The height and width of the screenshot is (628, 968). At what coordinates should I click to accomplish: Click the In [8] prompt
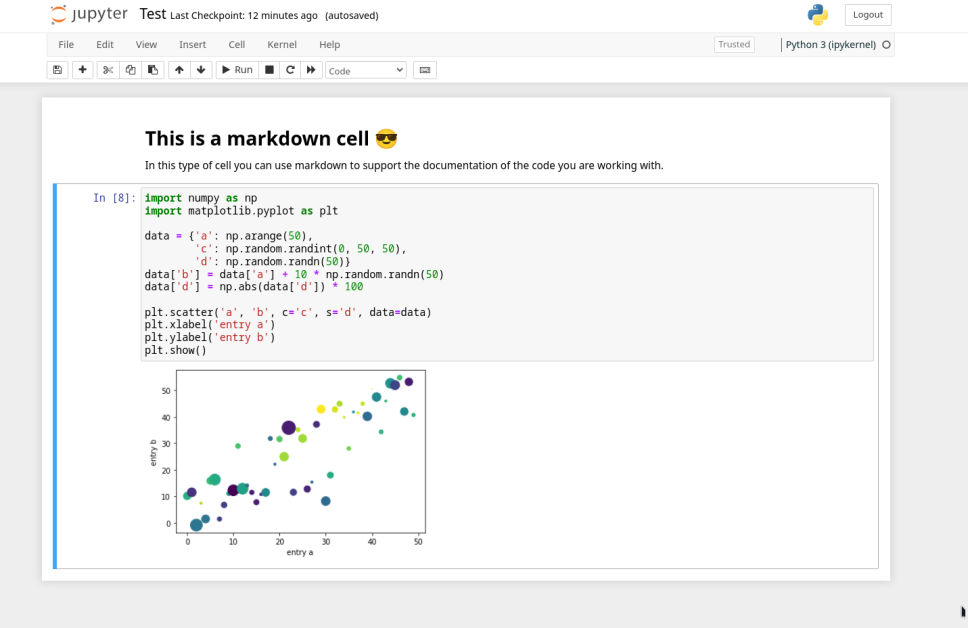pyautogui.click(x=114, y=198)
